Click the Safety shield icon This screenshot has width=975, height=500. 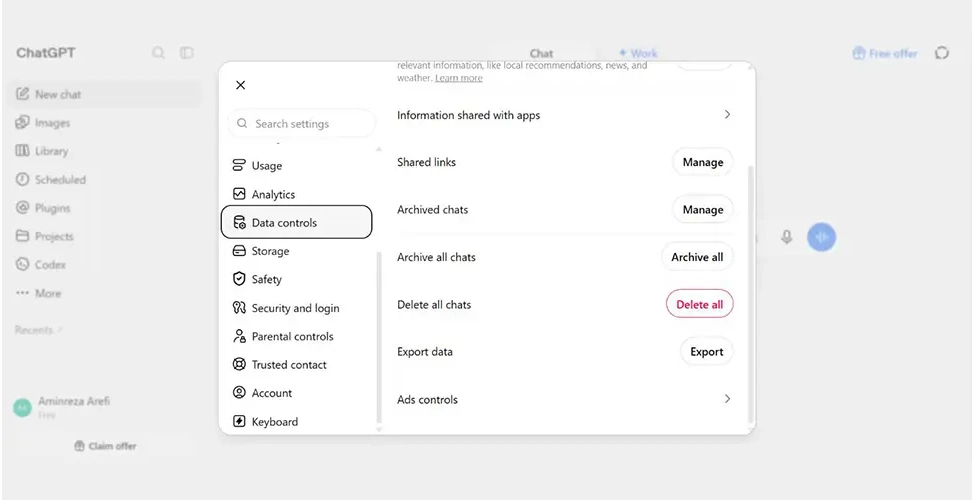pyautogui.click(x=239, y=279)
